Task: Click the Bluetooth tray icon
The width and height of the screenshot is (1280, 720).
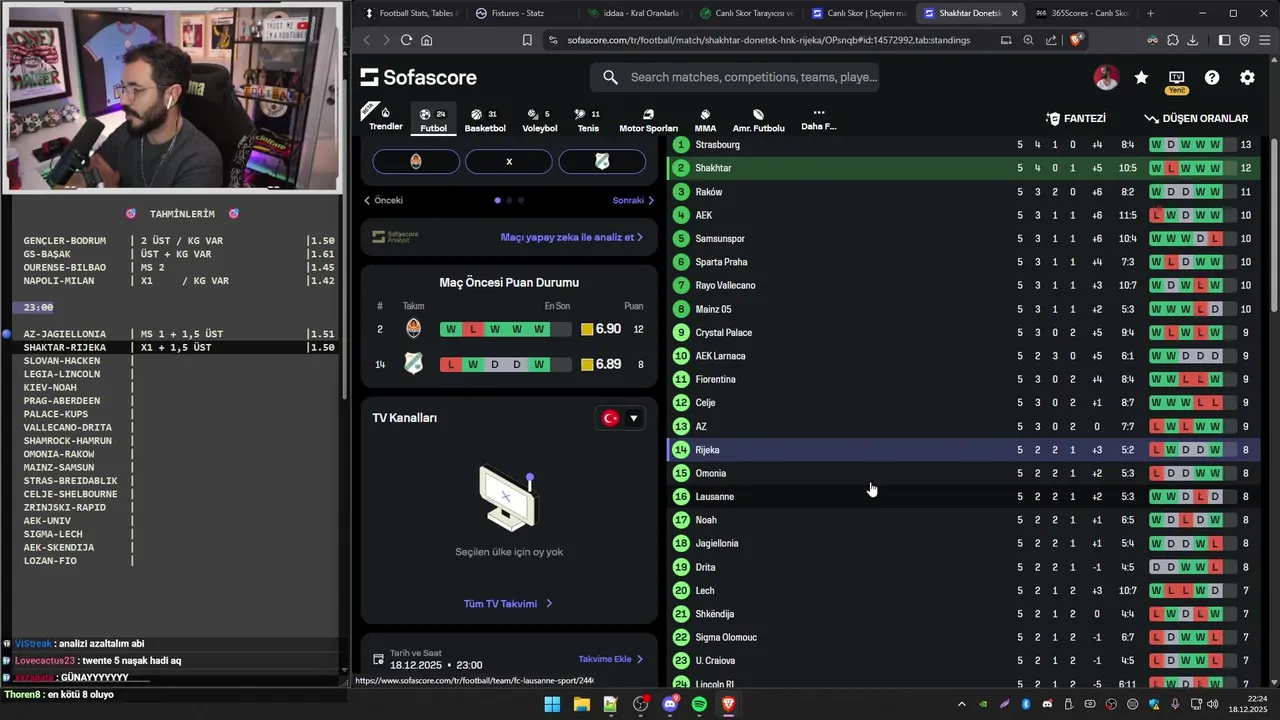Action: coord(1026,704)
